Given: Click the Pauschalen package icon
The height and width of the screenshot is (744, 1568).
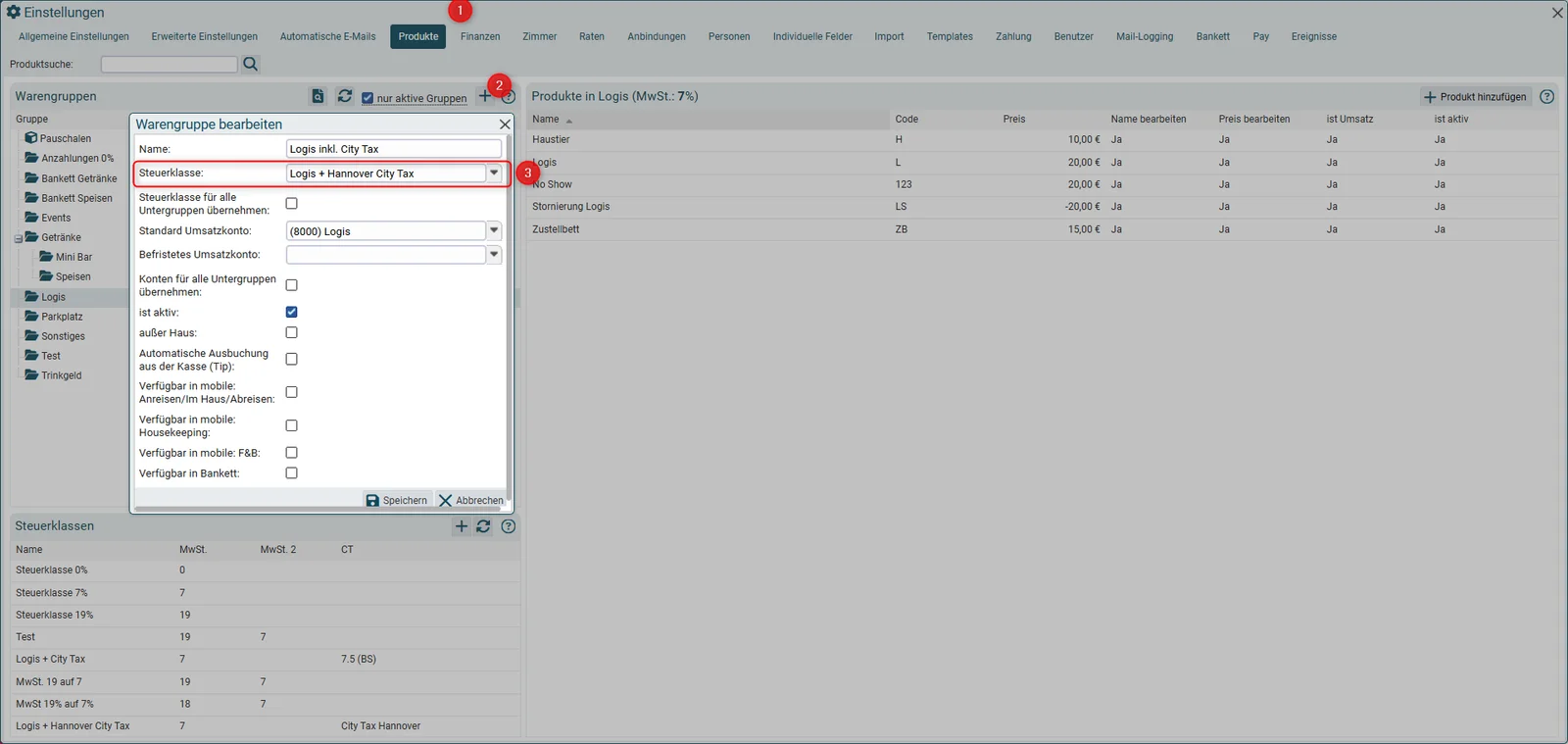Looking at the screenshot, I should (x=31, y=138).
